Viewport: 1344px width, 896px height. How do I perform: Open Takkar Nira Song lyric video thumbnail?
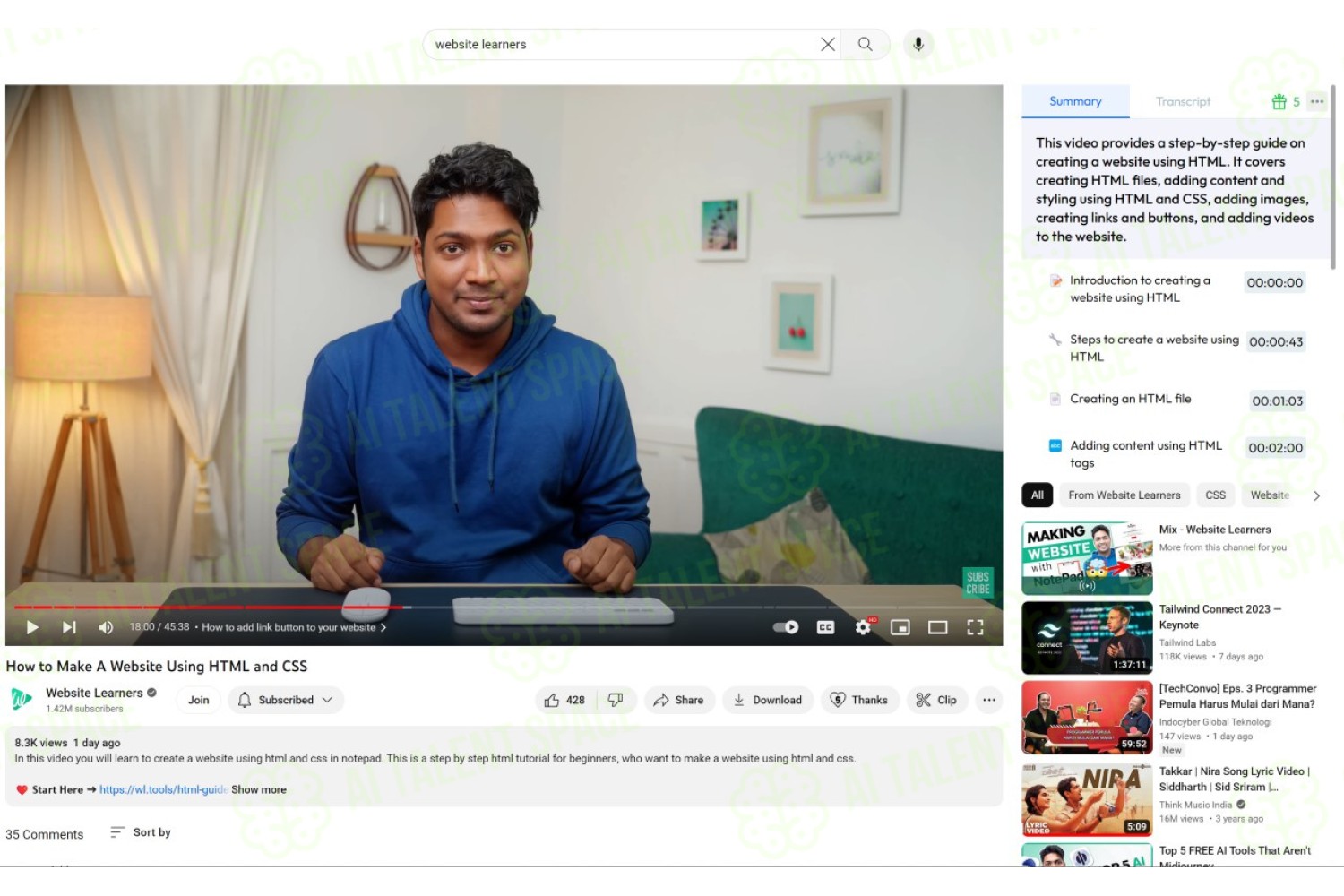point(1087,800)
